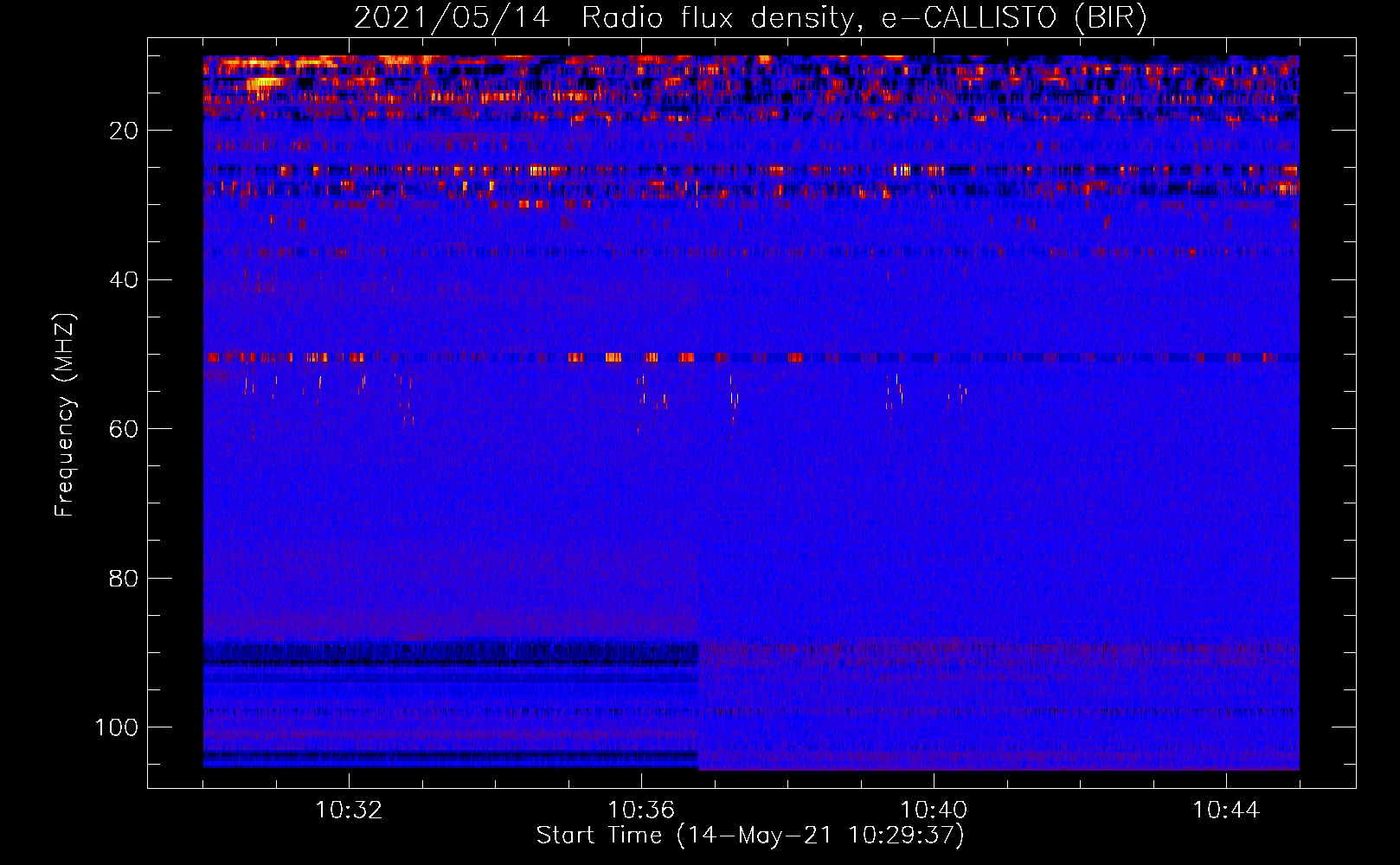Click the 10:36 time tick label
The height and width of the screenshot is (865, 1400).
pyautogui.click(x=641, y=811)
